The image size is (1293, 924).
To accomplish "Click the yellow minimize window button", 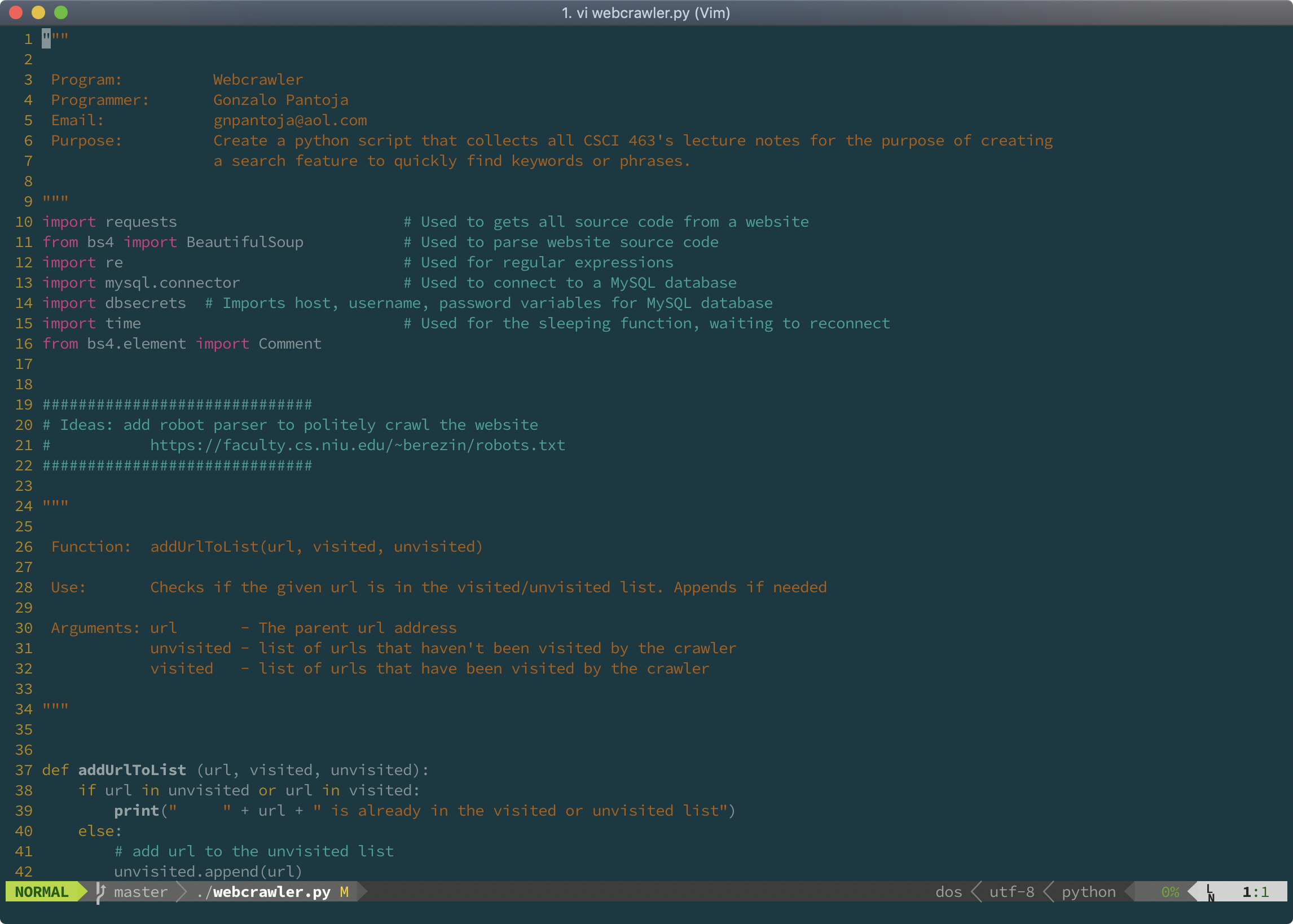I will 38,12.
